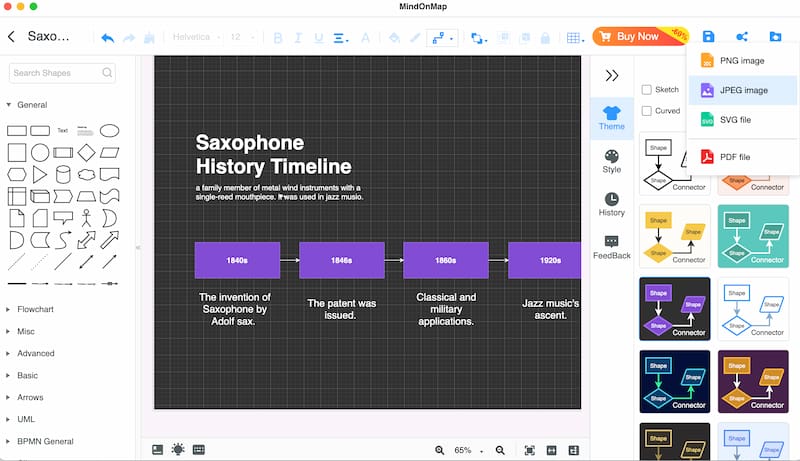Export as JPEG image
This screenshot has width=800, height=461.
742,90
